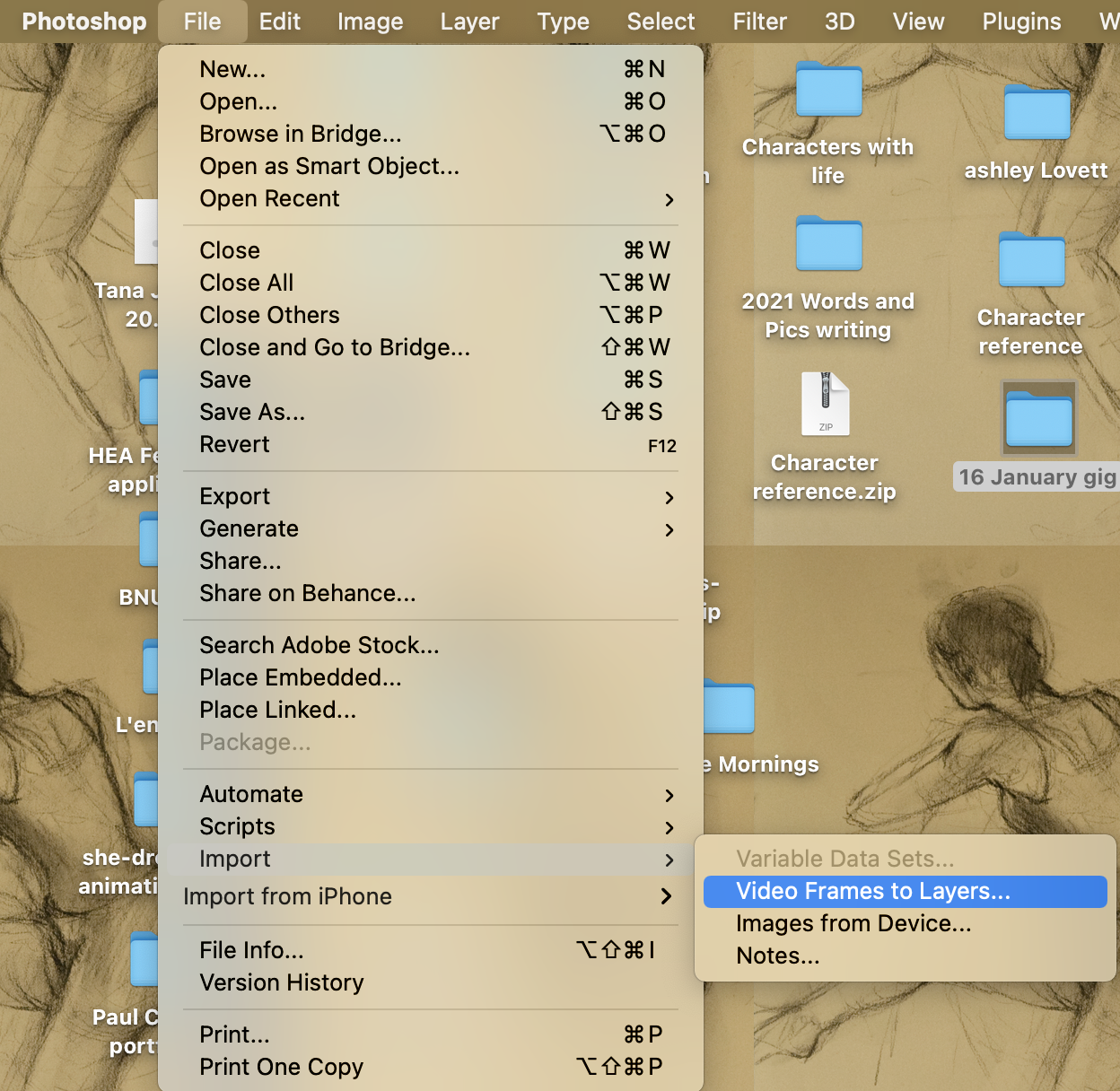Select Open as Smart Object...
The image size is (1120, 1091).
pos(431,166)
